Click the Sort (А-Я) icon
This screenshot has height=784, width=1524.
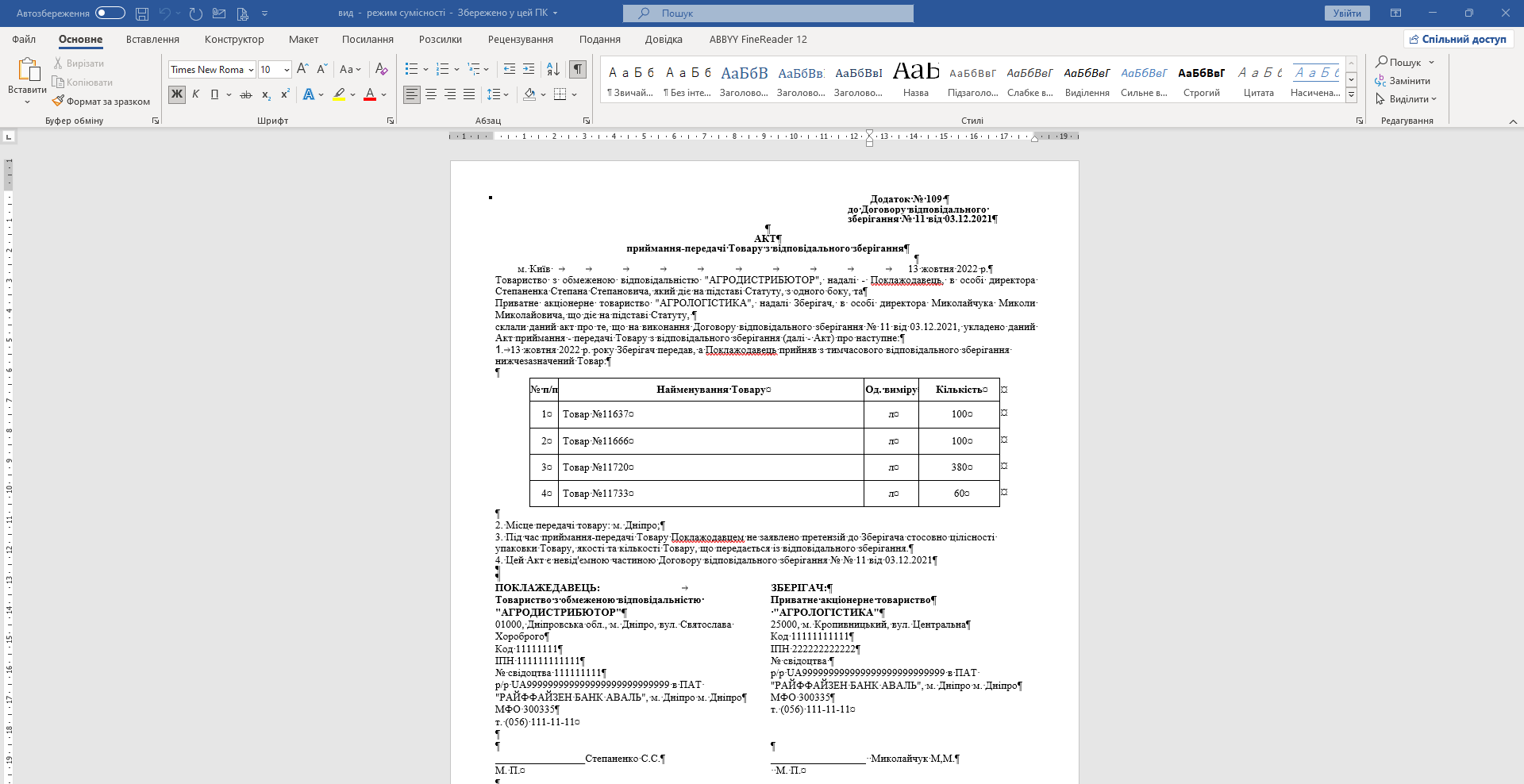pos(553,69)
